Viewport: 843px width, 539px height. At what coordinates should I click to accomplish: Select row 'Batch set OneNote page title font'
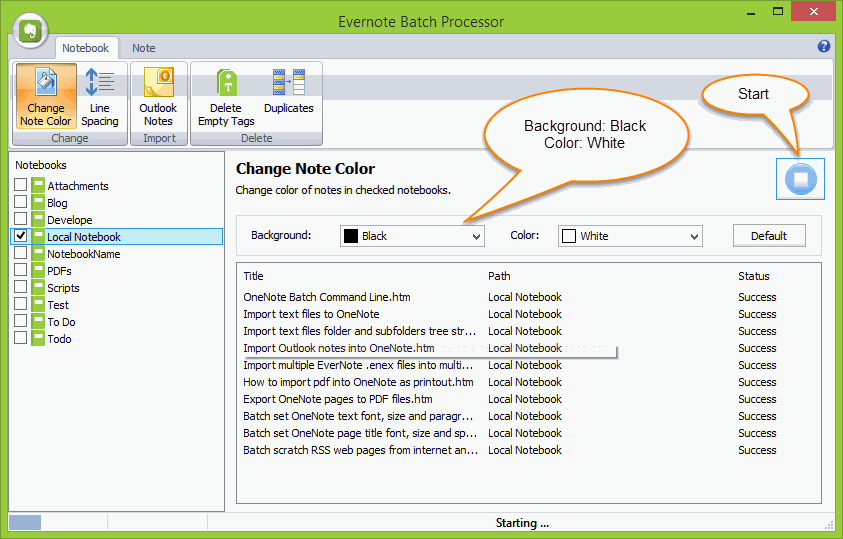pyautogui.click(x=528, y=433)
